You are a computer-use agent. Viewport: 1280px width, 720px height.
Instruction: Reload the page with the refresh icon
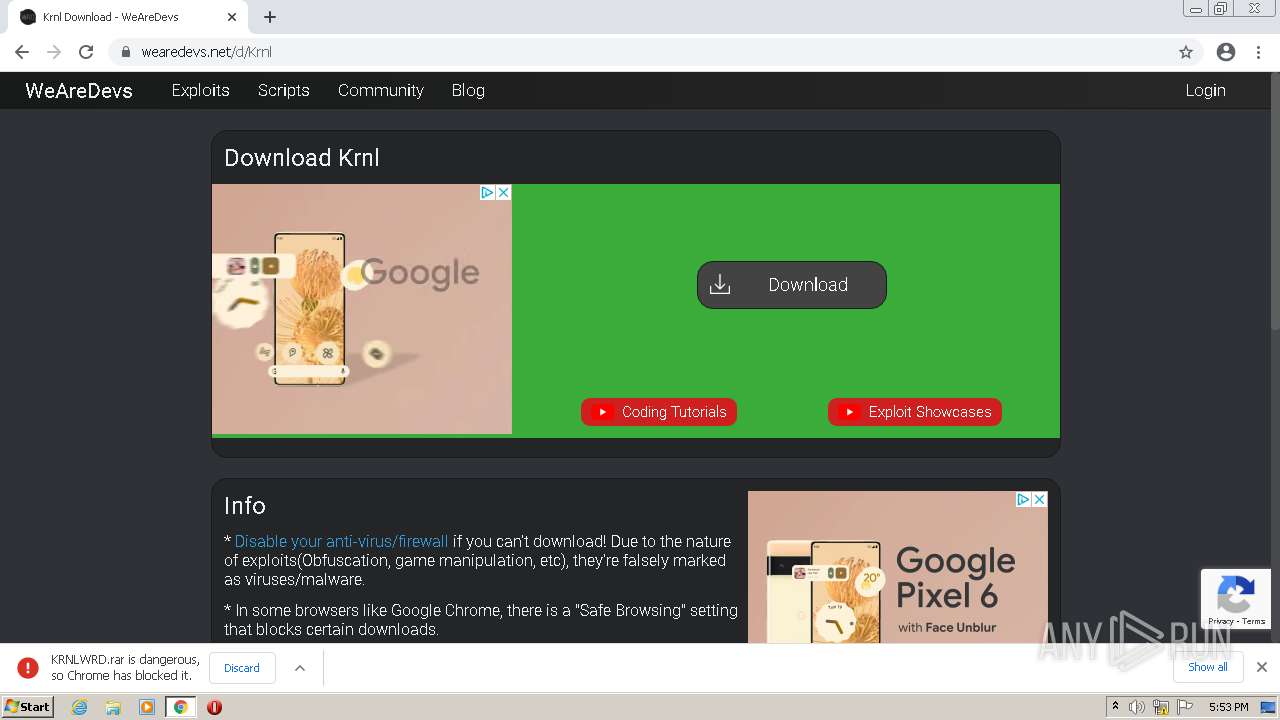coord(86,52)
